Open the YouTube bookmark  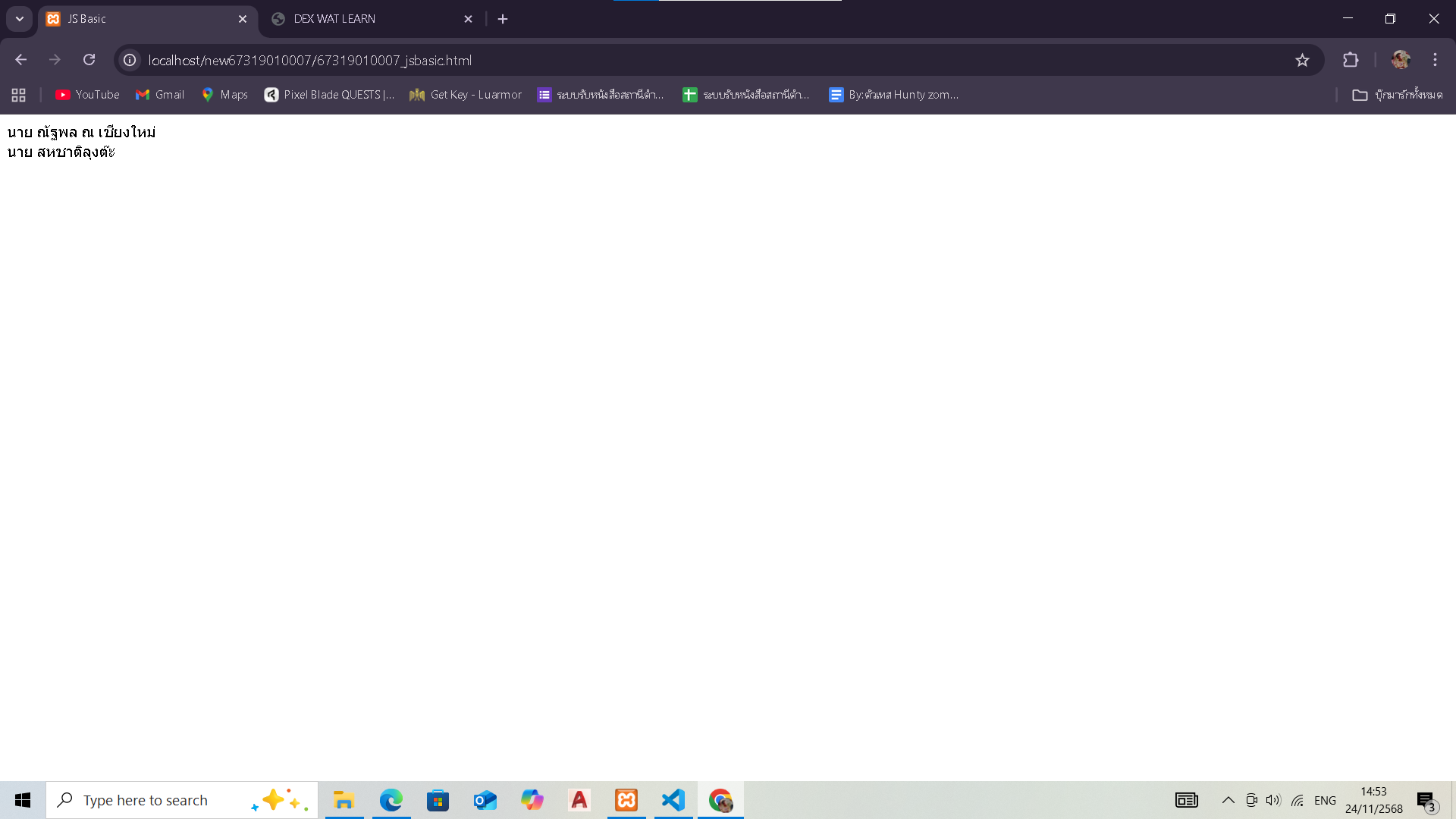(88, 95)
